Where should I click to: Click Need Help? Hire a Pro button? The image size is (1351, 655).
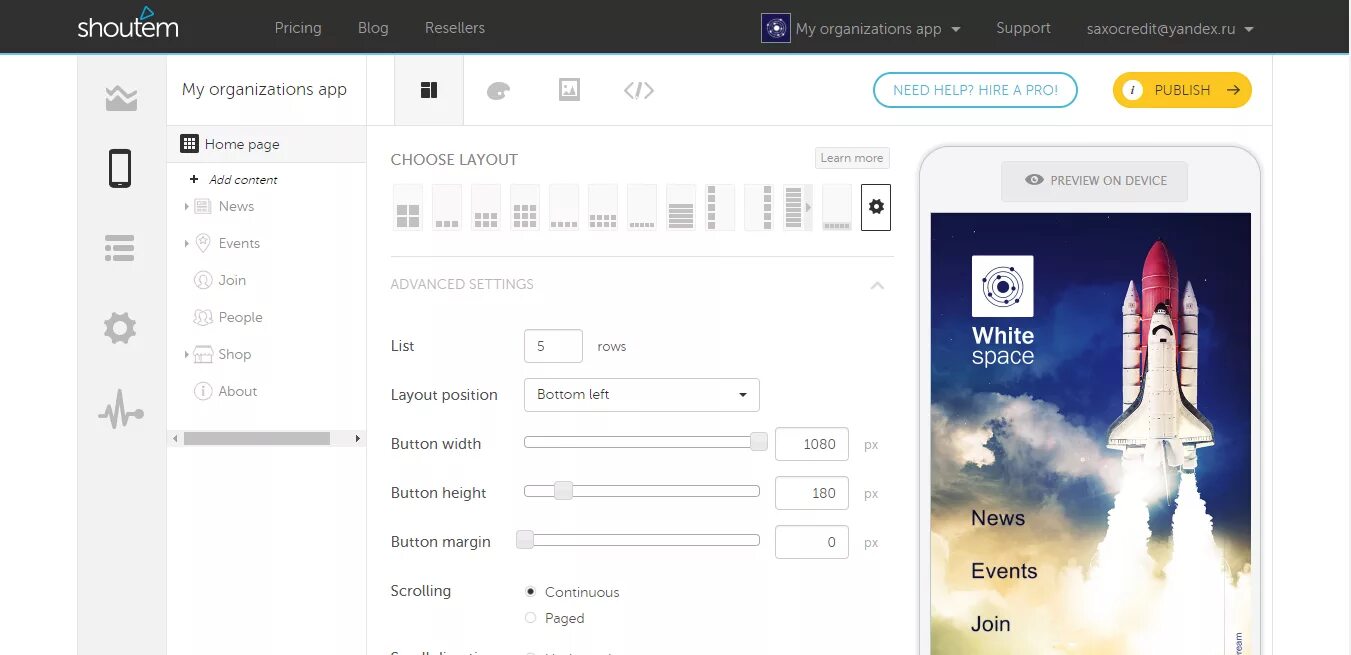click(975, 90)
